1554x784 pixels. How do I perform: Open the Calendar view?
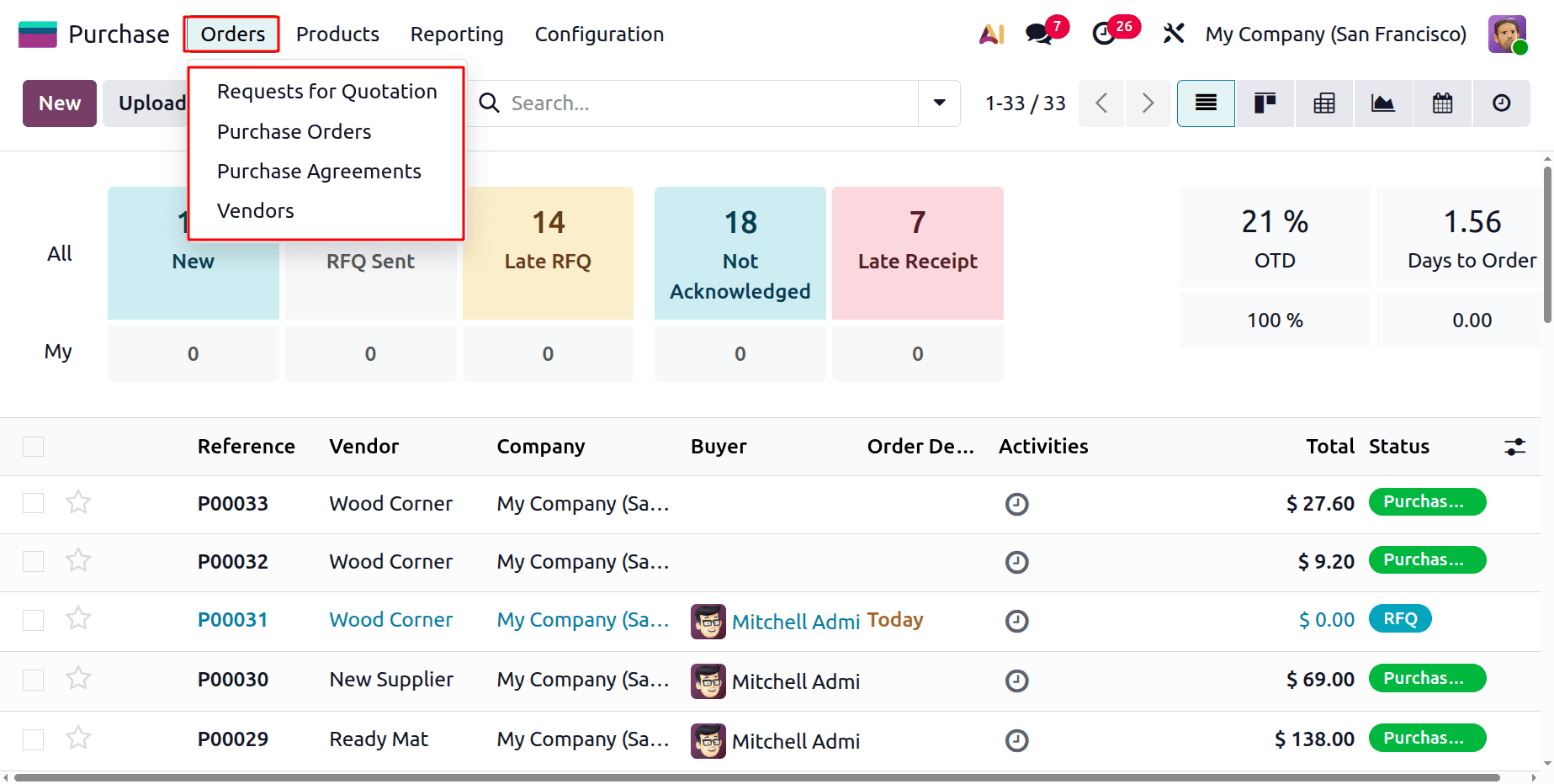click(x=1441, y=103)
